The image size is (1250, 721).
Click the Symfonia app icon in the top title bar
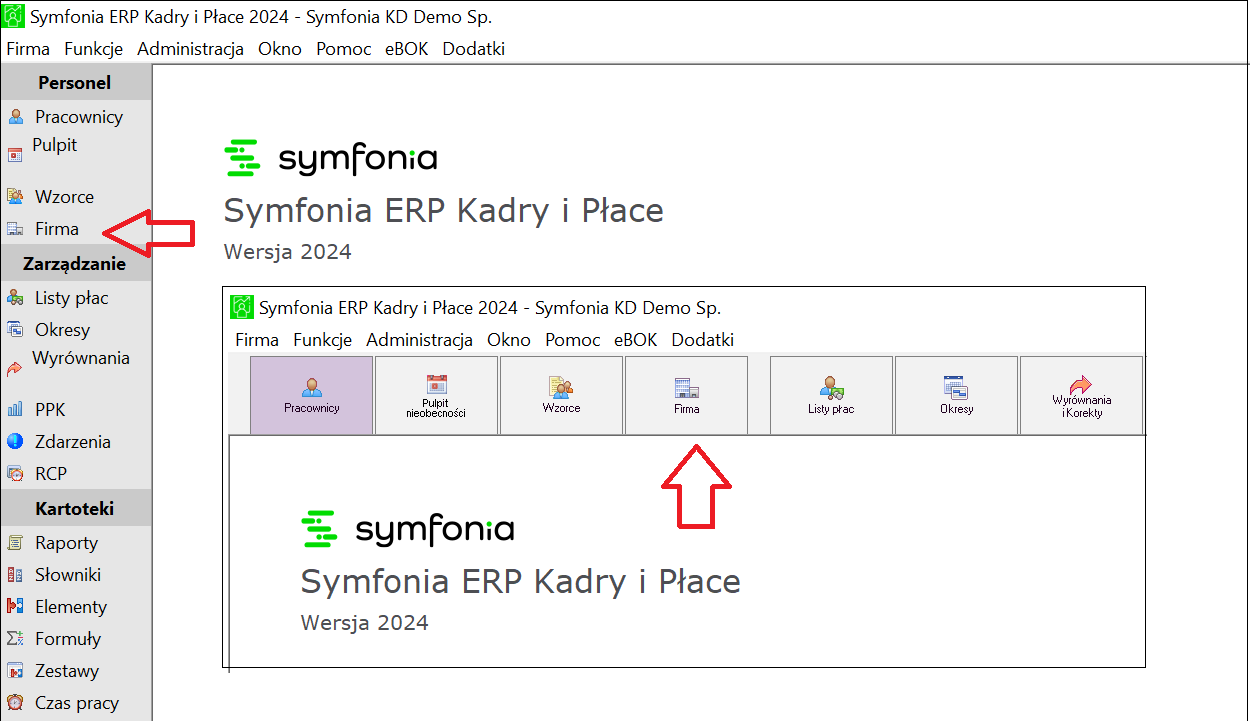point(15,18)
